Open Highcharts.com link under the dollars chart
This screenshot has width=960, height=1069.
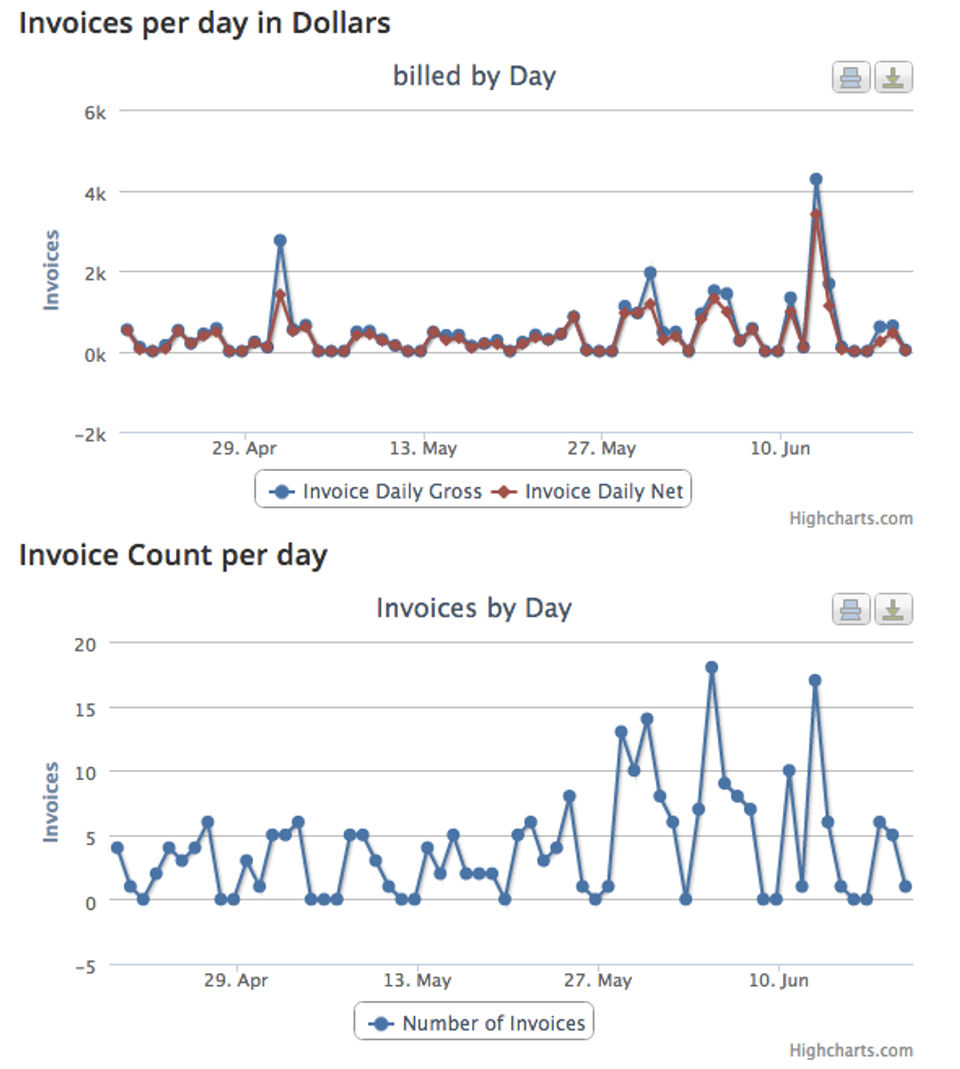[x=850, y=518]
